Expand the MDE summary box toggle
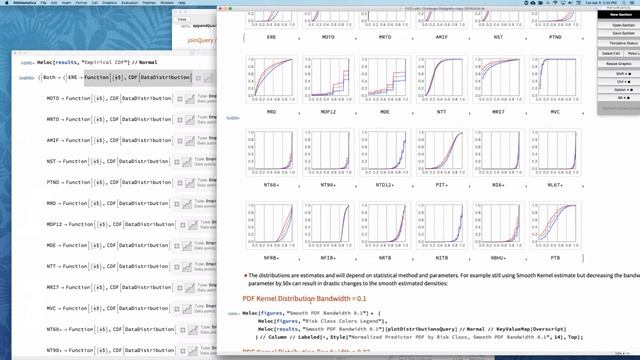The image size is (640, 360). (177, 246)
